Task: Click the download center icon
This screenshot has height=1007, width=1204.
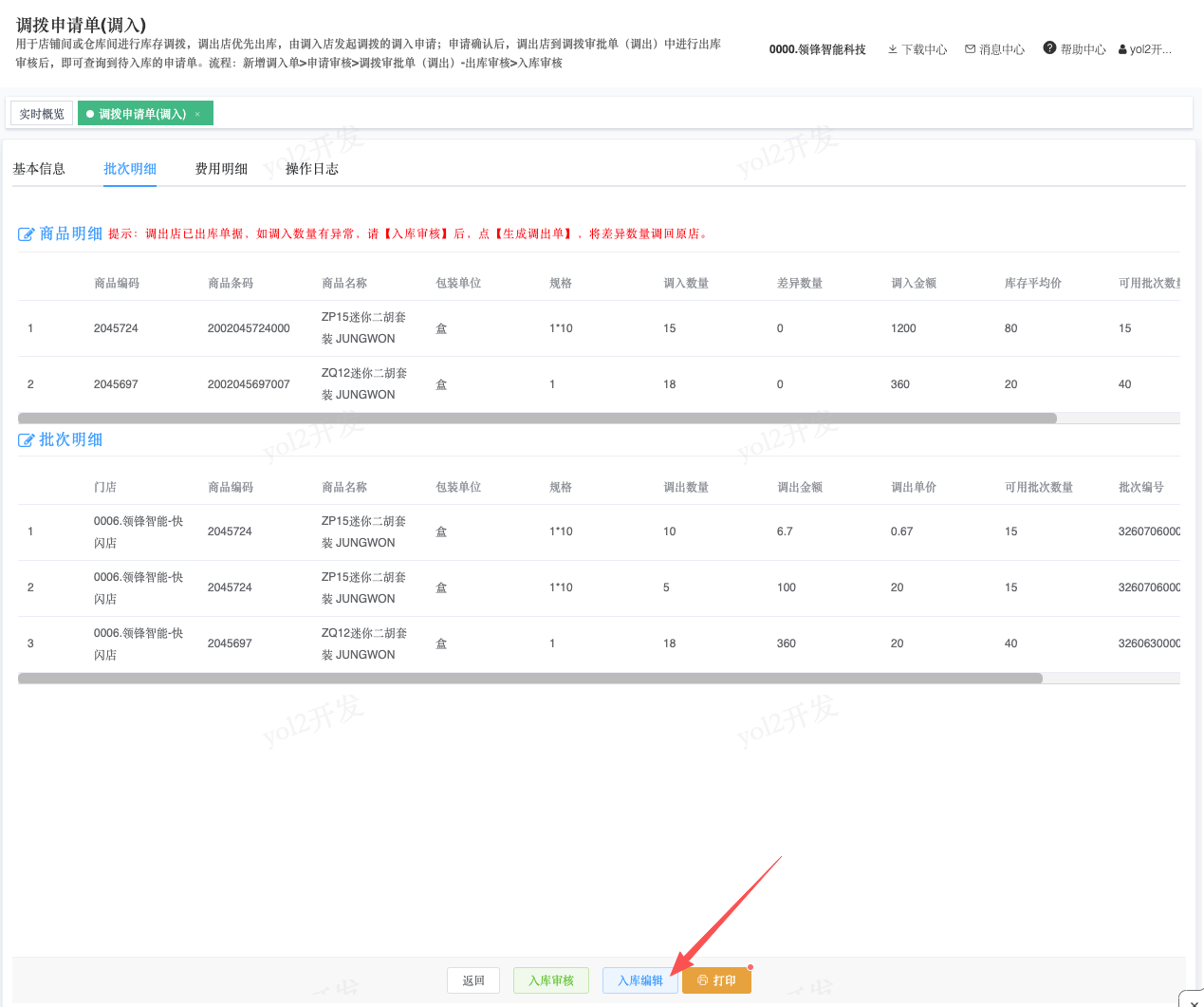Action: coord(893,49)
